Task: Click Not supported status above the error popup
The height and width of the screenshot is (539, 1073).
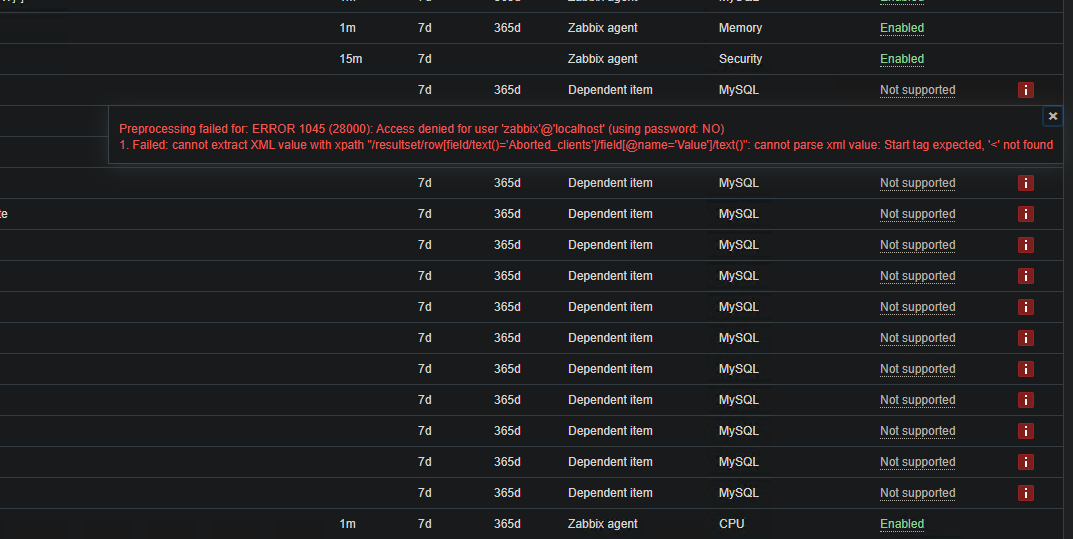Action: (917, 90)
